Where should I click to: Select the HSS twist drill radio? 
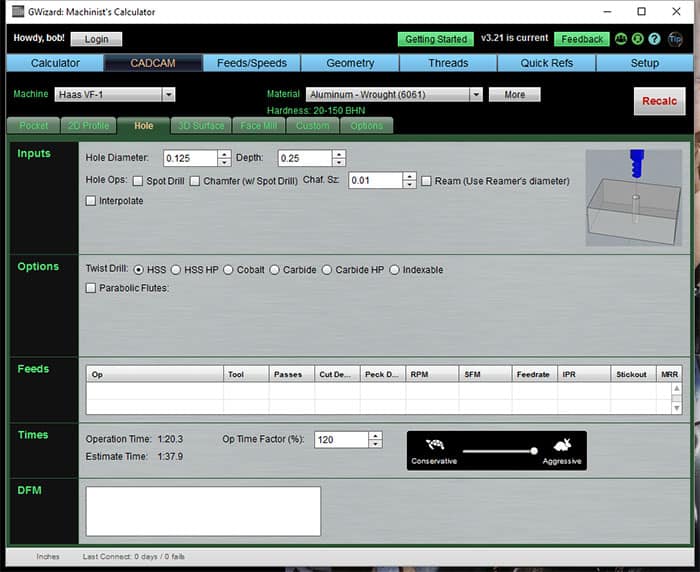click(138, 270)
